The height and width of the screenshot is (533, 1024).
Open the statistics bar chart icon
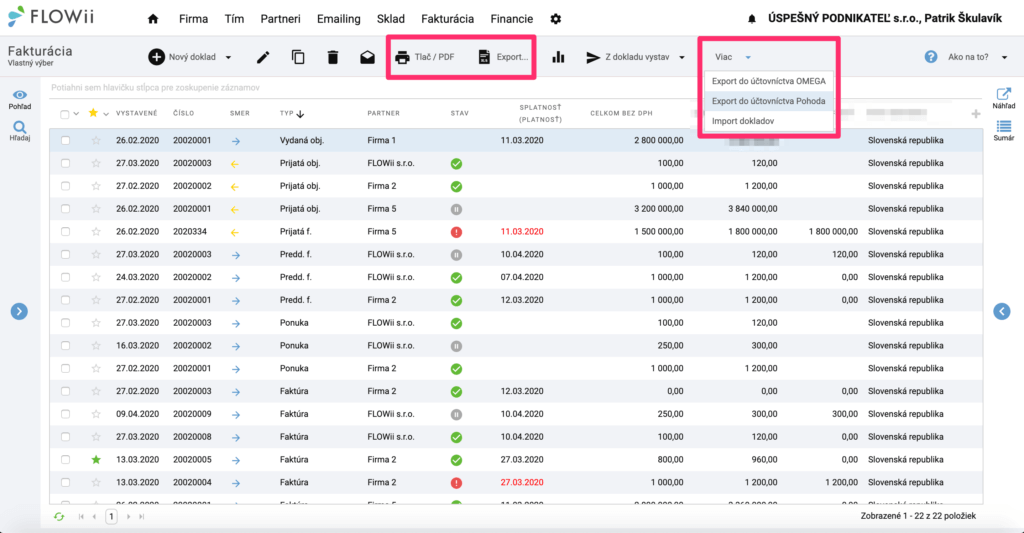558,57
